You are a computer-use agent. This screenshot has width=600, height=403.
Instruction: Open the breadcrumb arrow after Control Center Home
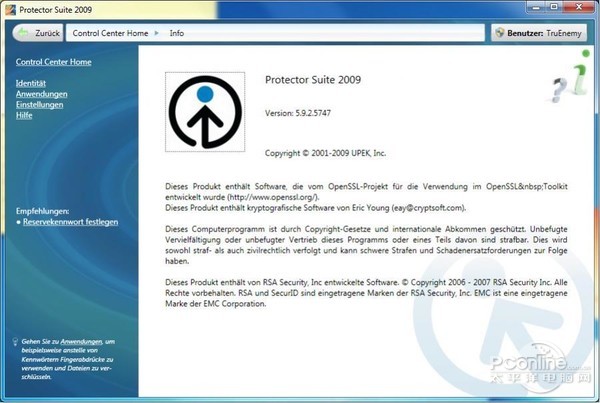157,33
